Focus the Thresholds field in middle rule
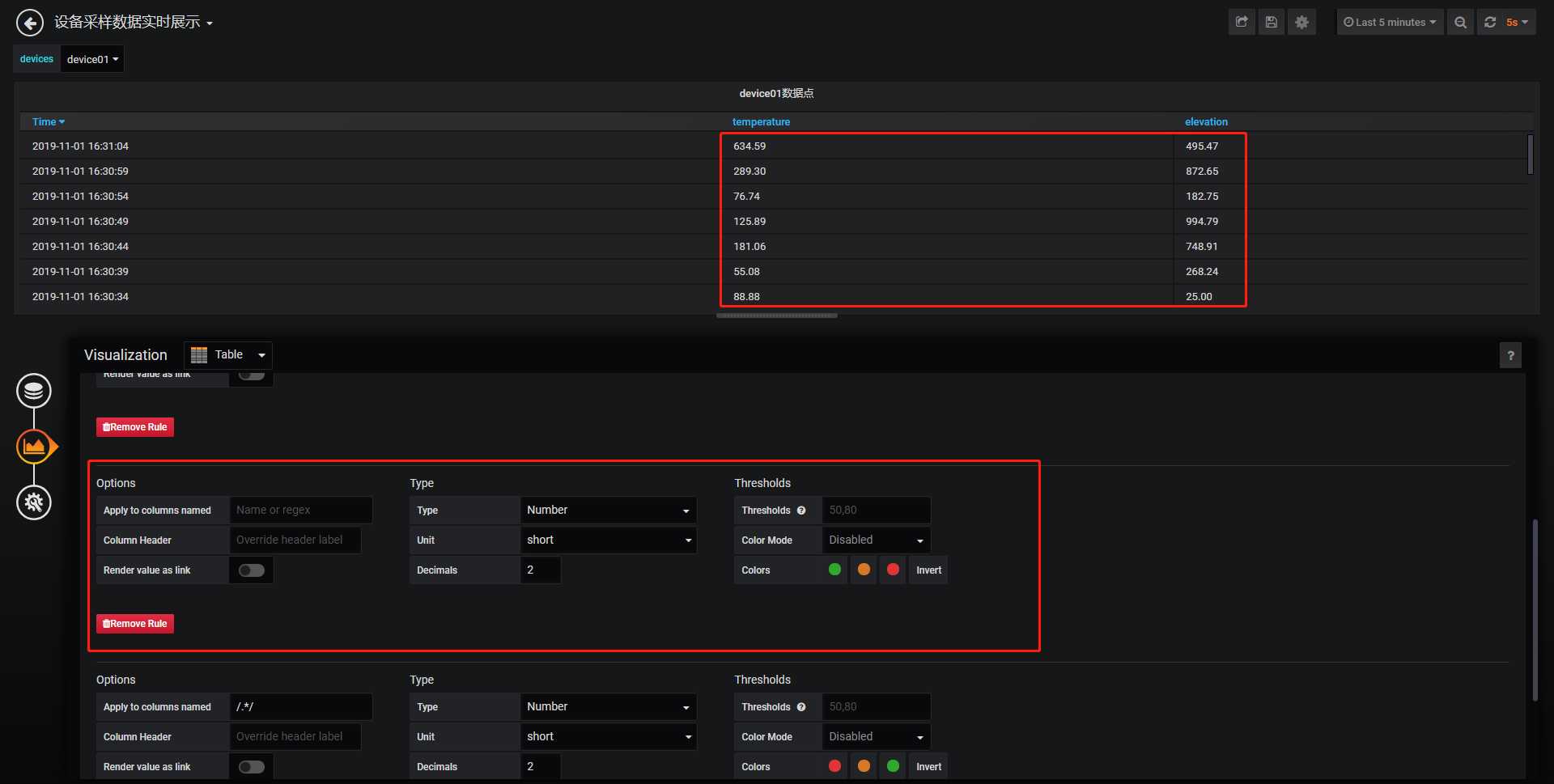1554x784 pixels. (x=877, y=511)
